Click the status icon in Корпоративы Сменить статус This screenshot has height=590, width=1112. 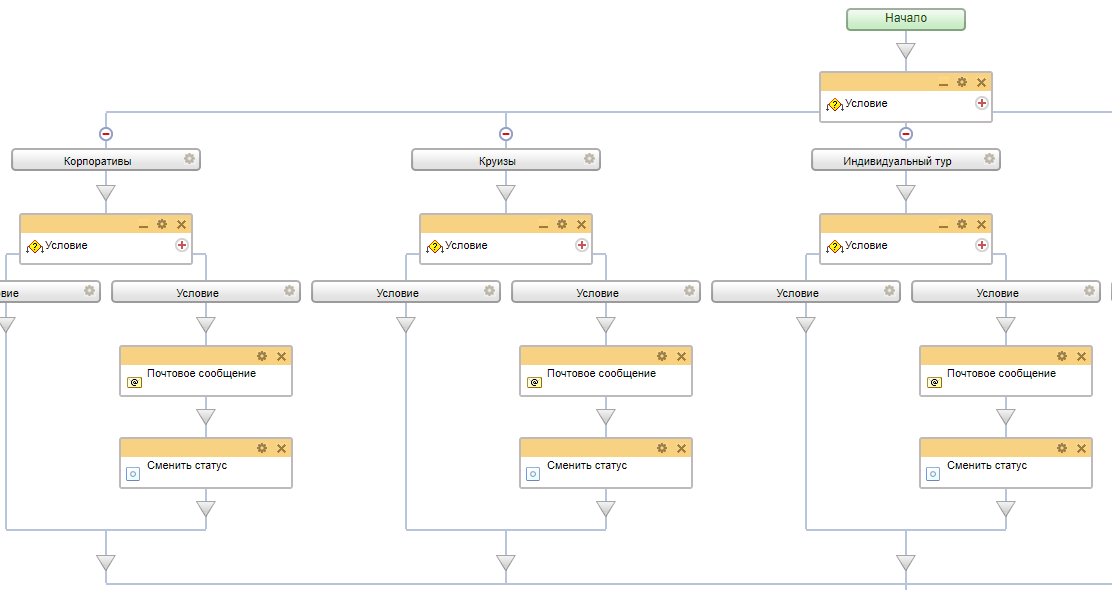click(133, 474)
